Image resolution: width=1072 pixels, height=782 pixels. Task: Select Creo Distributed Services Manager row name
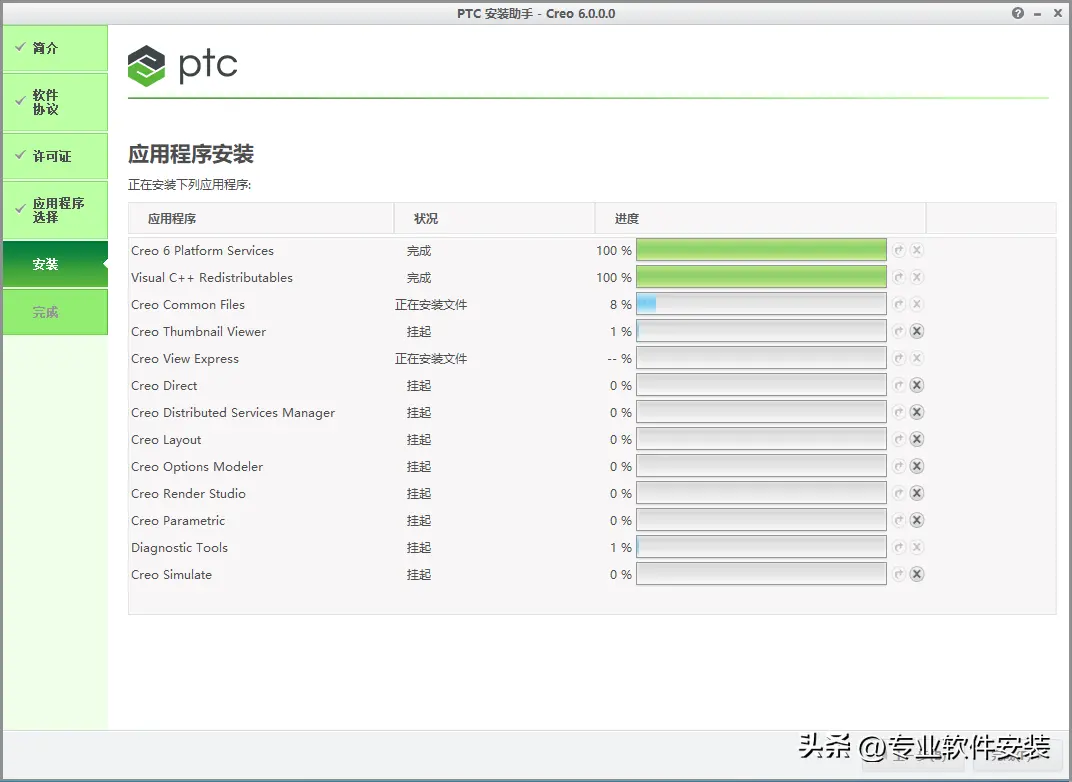(233, 413)
